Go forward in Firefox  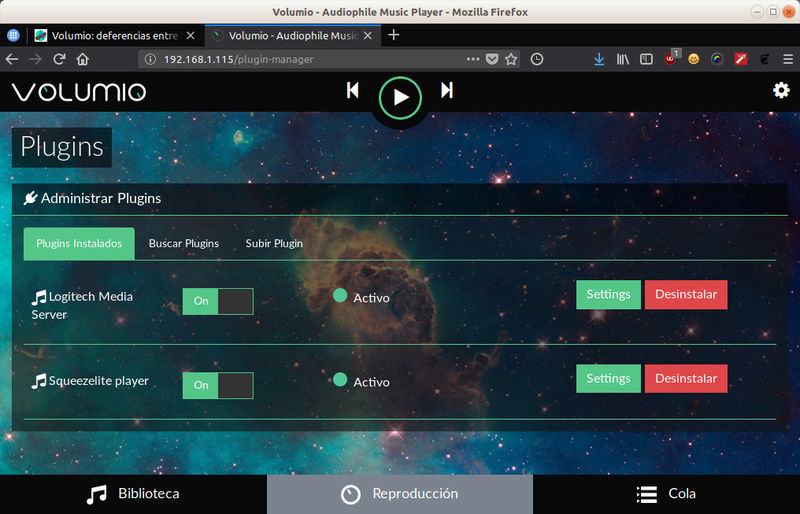click(35, 59)
